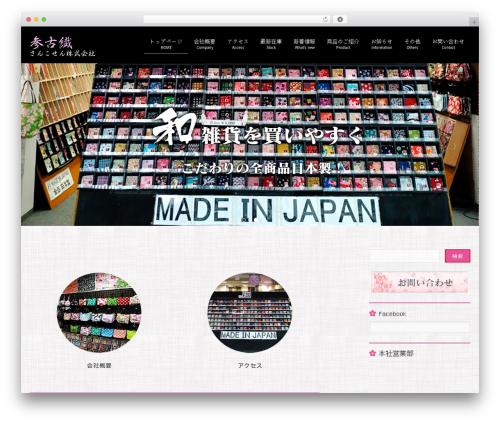Open the Stock menu item
Viewport: 500px width, 423px height.
click(x=271, y=44)
